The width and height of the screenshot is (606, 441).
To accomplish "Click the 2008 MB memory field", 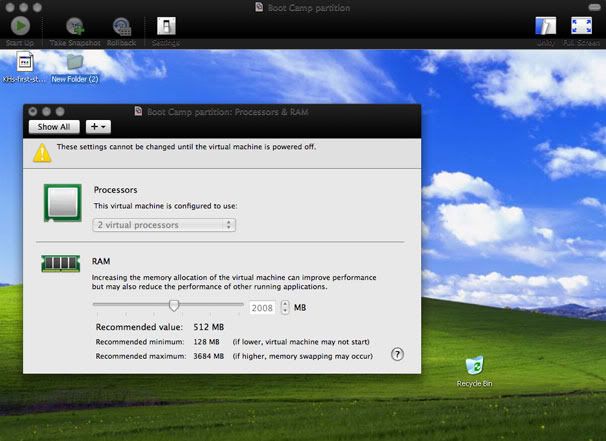I will click(x=262, y=308).
